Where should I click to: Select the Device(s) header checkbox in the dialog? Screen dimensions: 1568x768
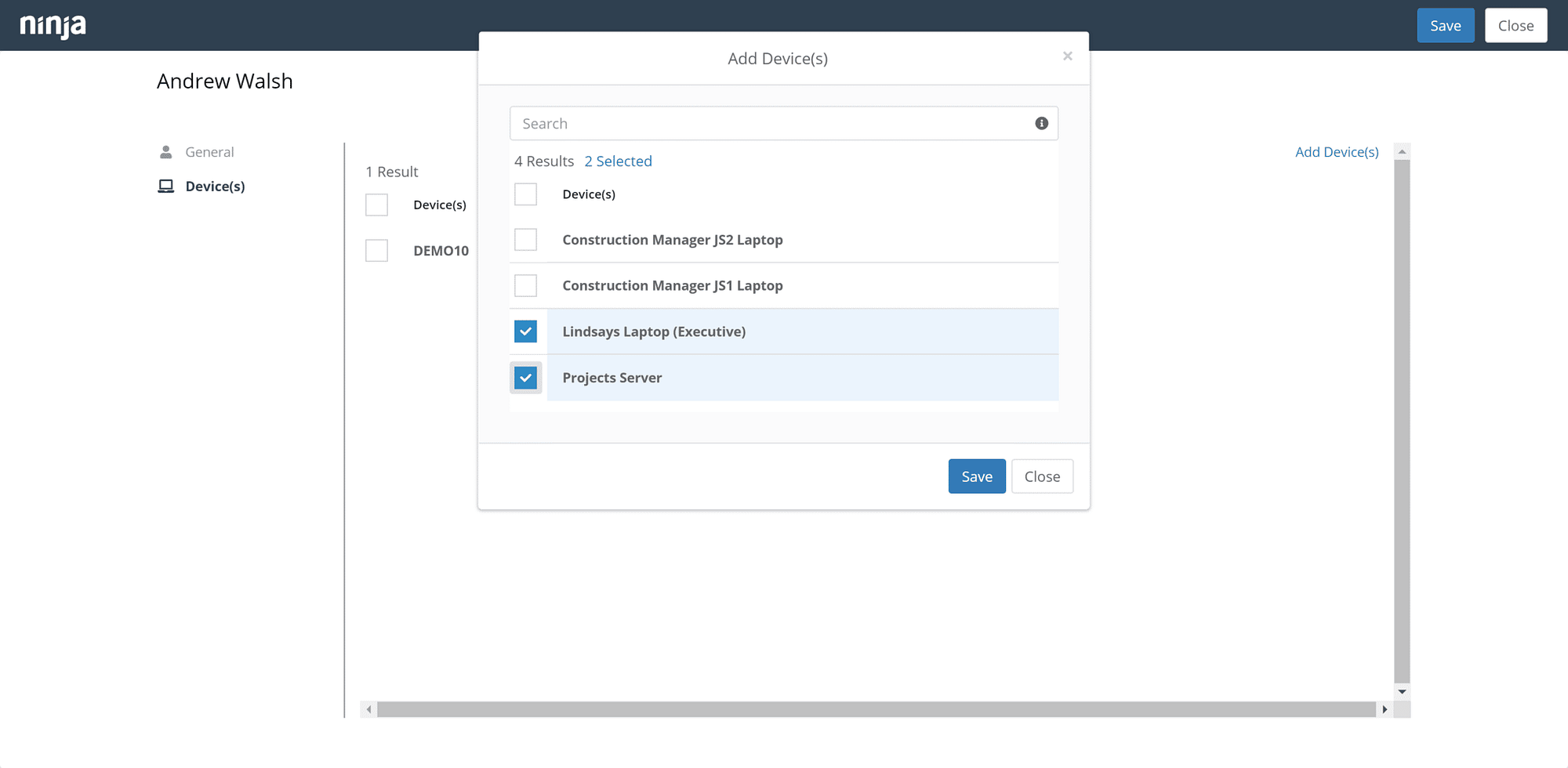point(525,194)
